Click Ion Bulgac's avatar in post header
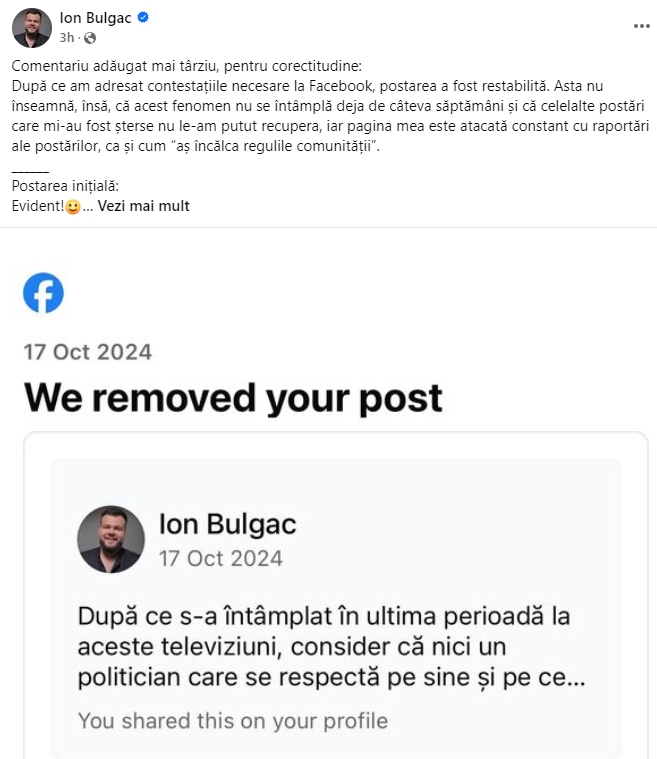 (32, 28)
